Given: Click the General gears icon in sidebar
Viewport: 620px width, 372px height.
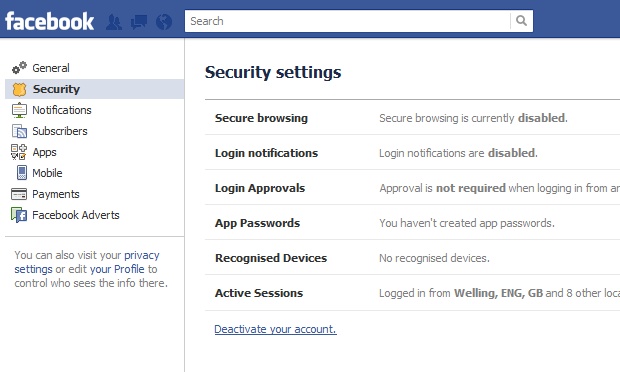Looking at the screenshot, I should click(19, 68).
